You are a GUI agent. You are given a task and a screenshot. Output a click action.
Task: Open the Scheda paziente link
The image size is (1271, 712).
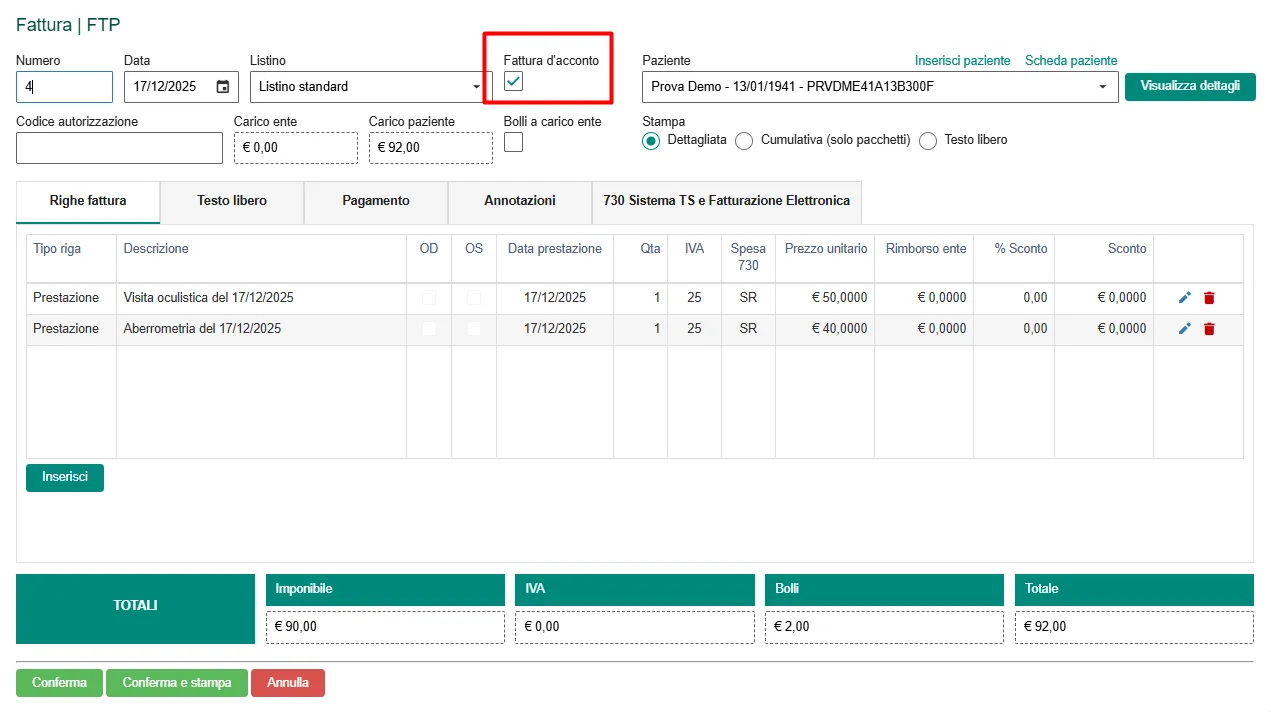tap(1071, 61)
